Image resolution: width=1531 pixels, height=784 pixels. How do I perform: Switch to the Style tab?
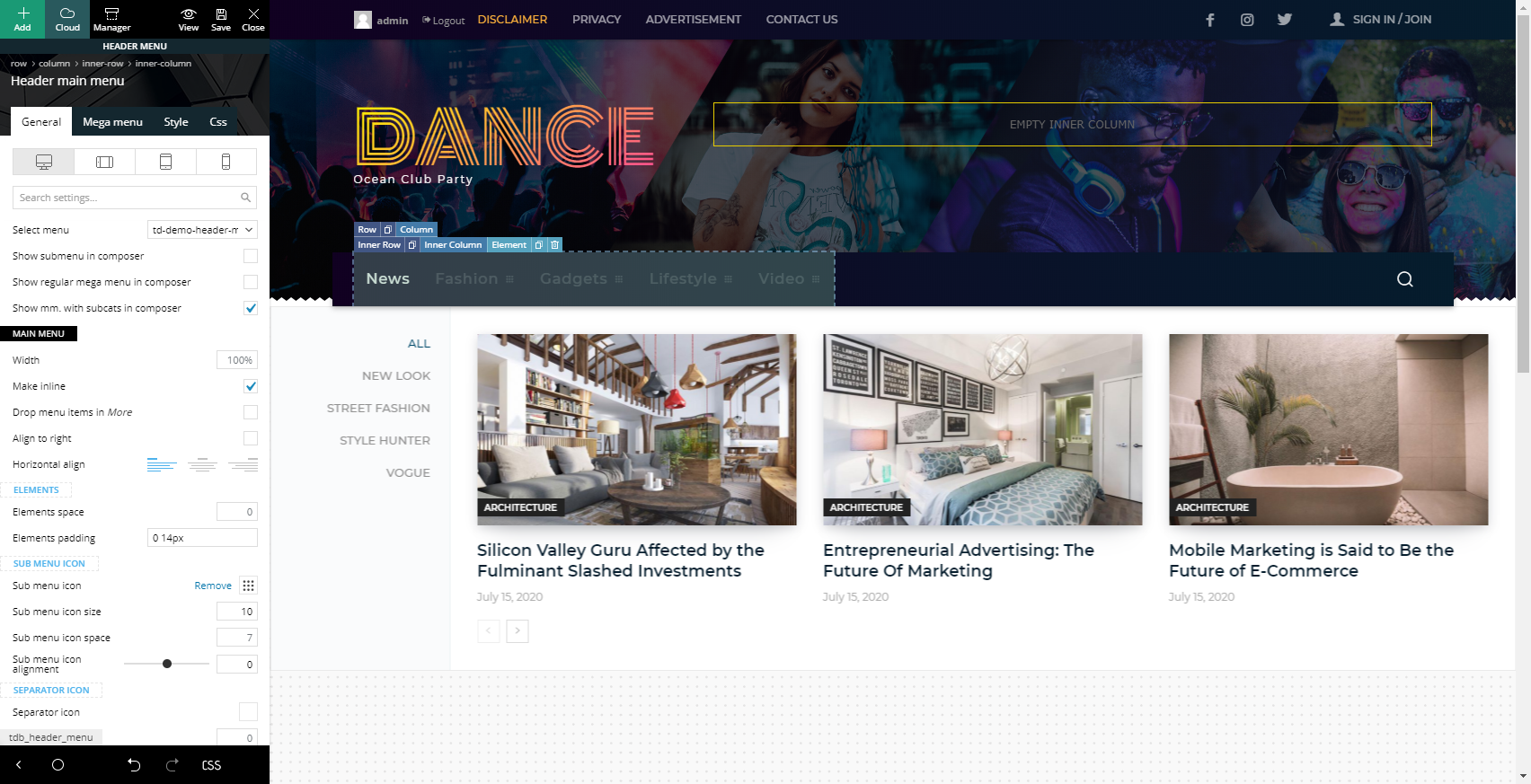pos(176,122)
